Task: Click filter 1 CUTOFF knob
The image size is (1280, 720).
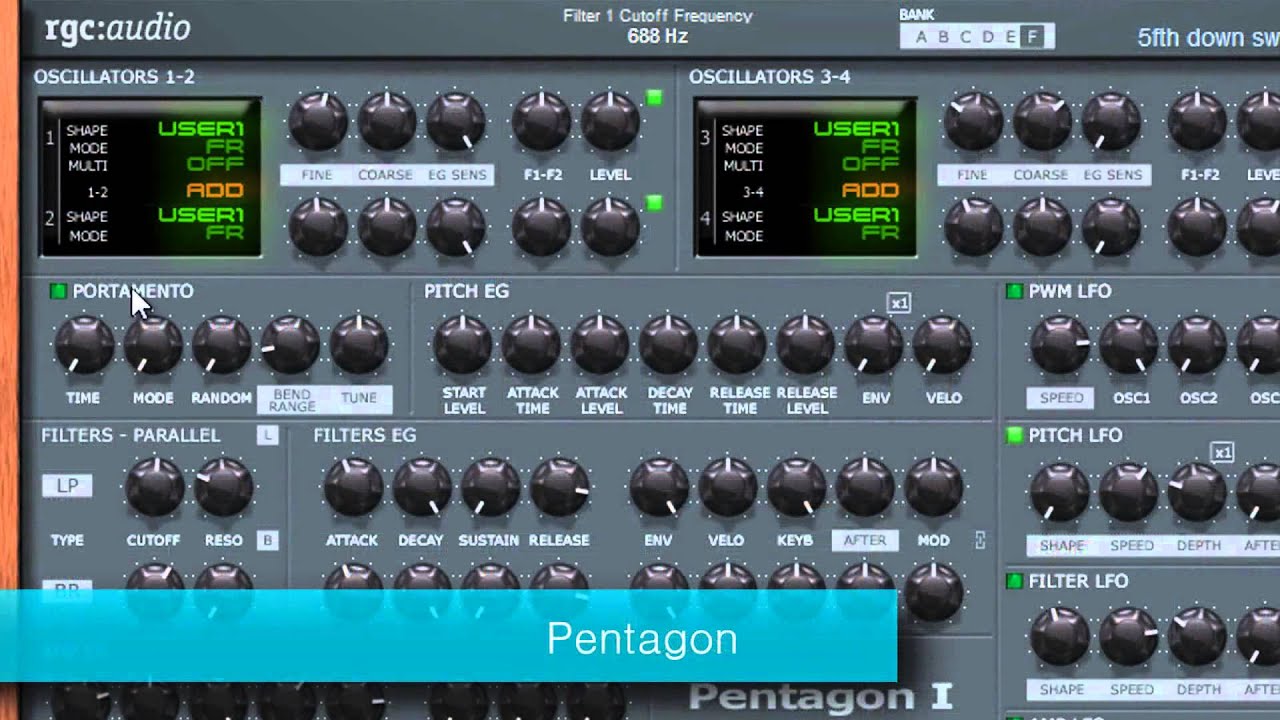Action: click(x=154, y=487)
